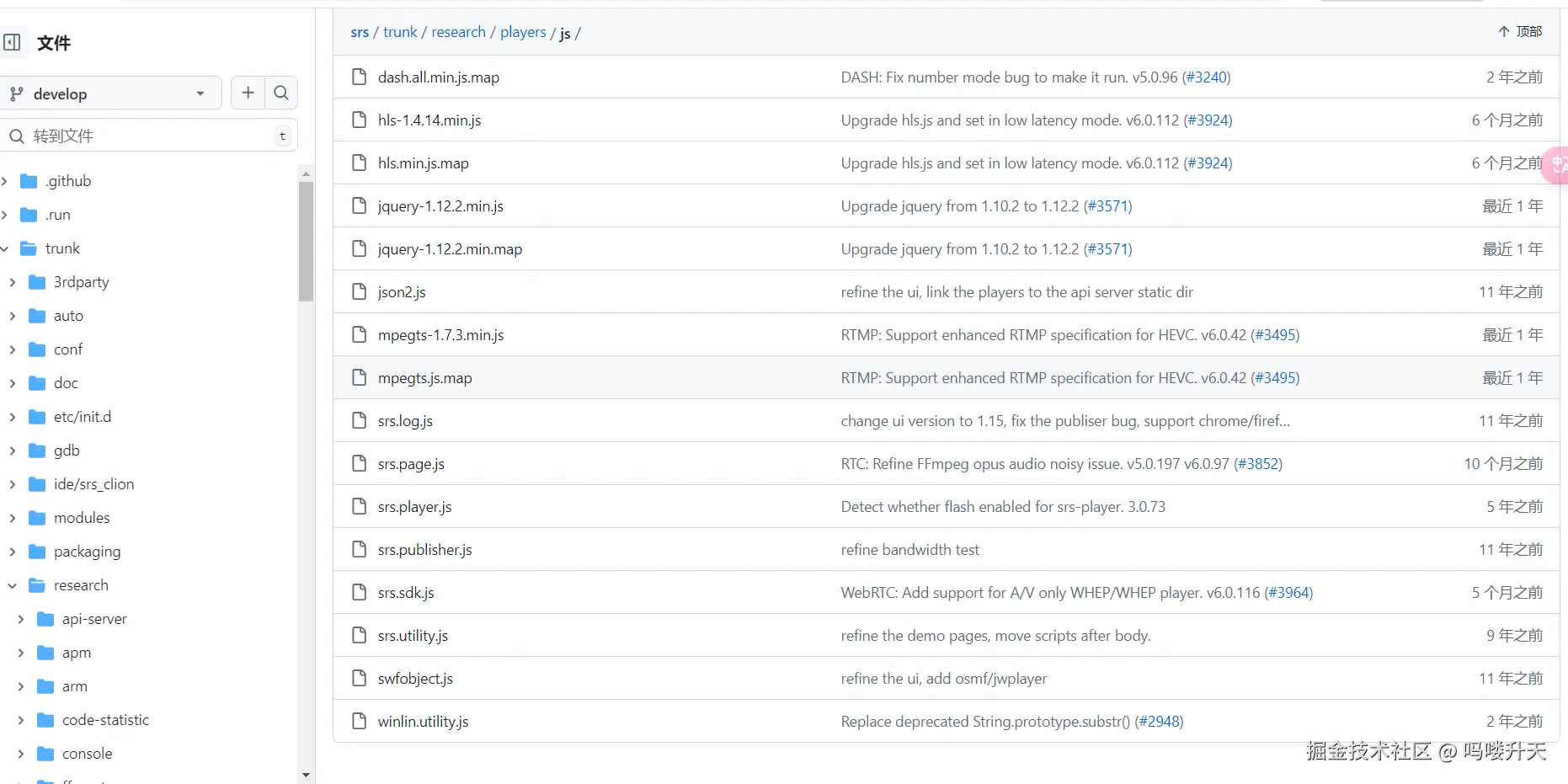Click file icon beside dash.all.min.js.map

tap(360, 77)
